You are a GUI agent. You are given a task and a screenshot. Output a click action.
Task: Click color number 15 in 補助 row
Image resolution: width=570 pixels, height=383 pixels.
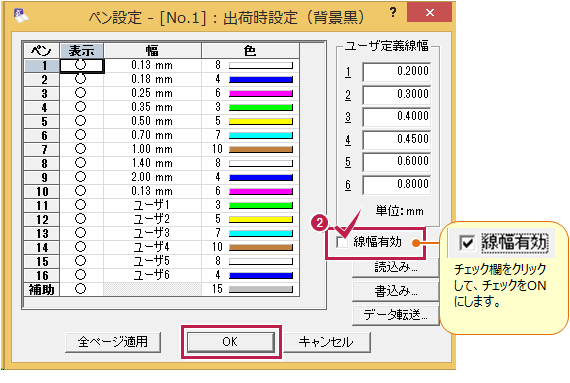tap(217, 289)
